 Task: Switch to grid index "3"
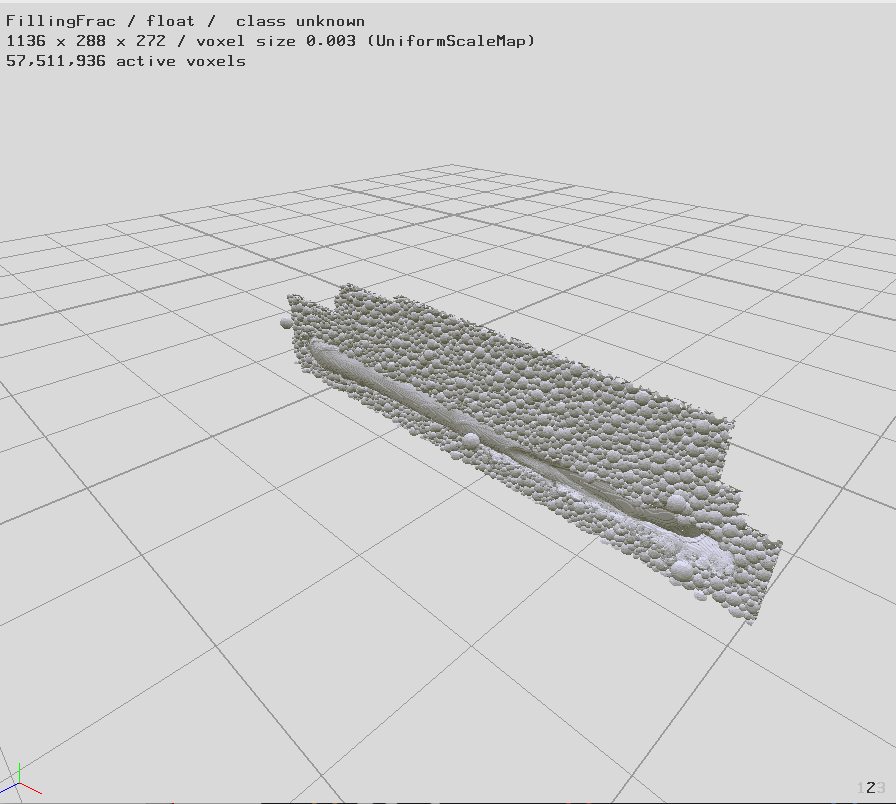point(880,788)
